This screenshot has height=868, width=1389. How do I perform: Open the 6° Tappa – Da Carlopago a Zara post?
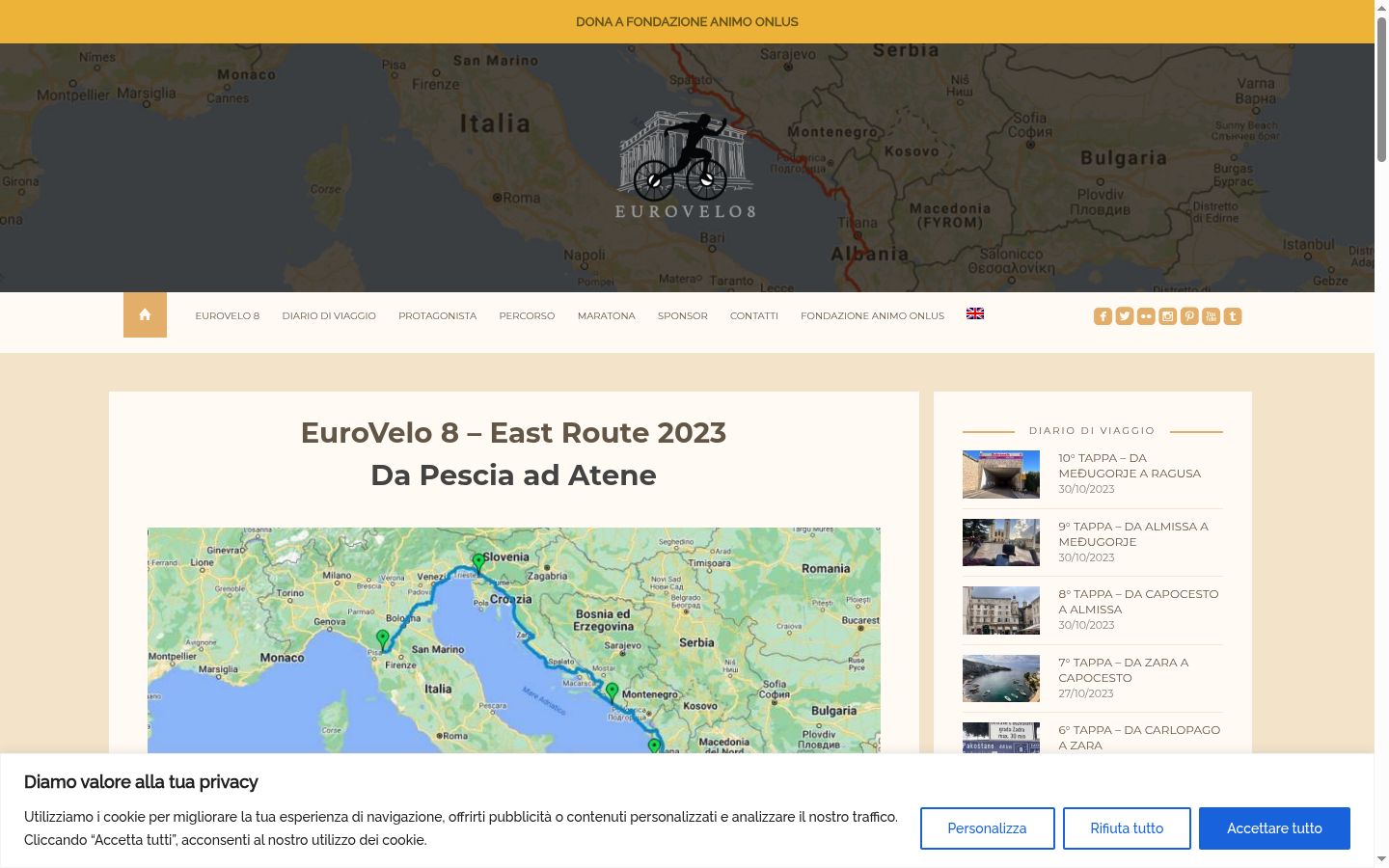(1139, 738)
